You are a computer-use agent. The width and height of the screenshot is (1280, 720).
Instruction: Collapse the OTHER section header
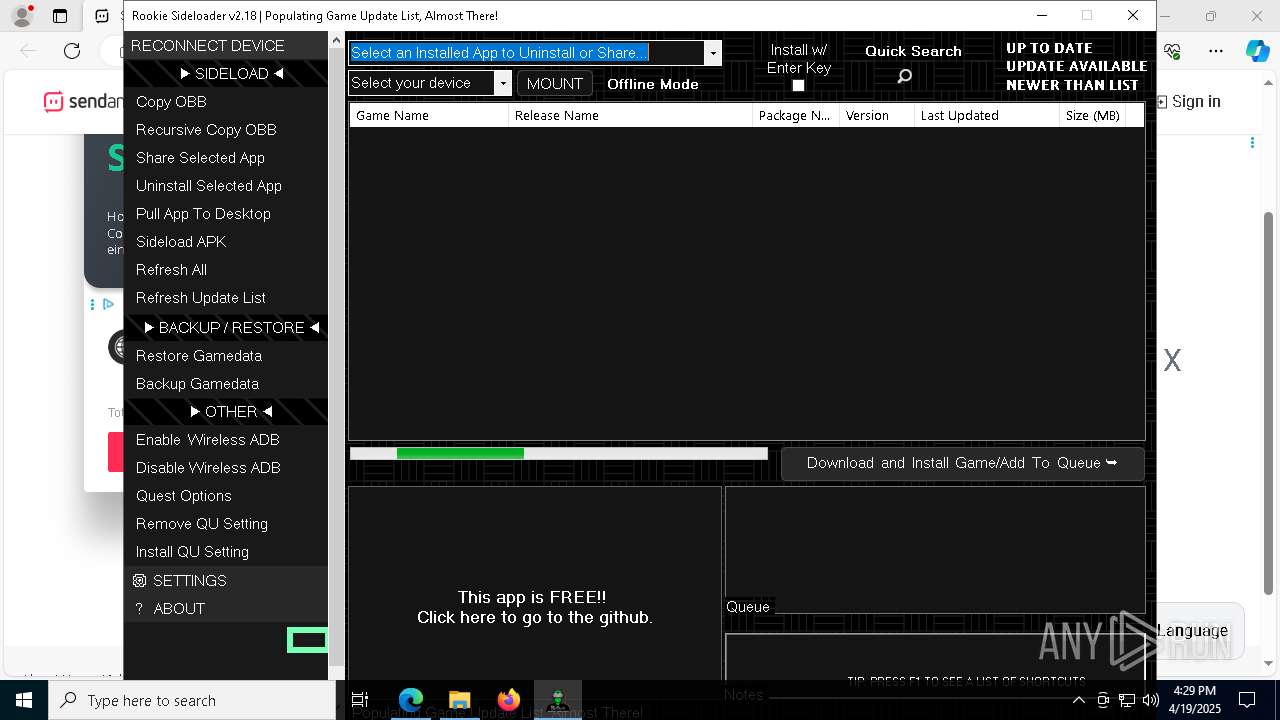coord(226,412)
